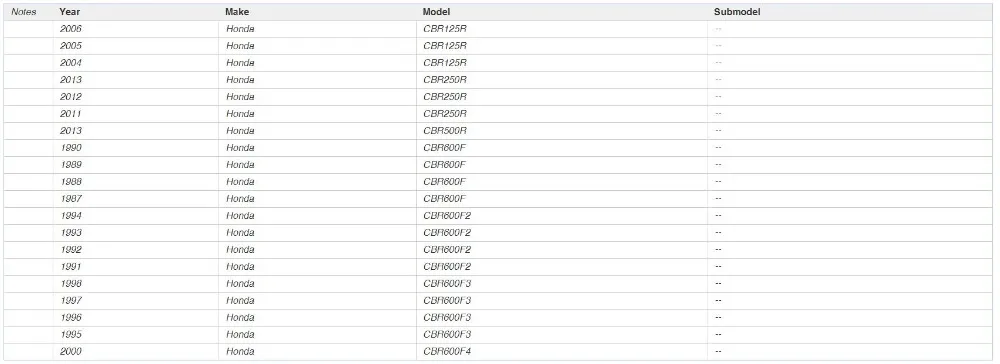Viewport: 1000px width, 364px height.
Task: Select the 2004 CBR125R year cell
Action: click(136, 62)
